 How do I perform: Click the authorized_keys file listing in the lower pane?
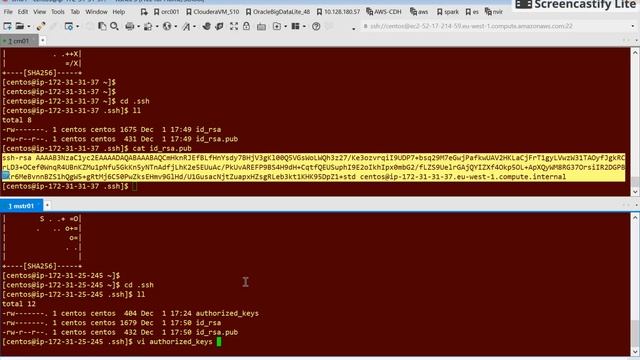tap(130, 313)
